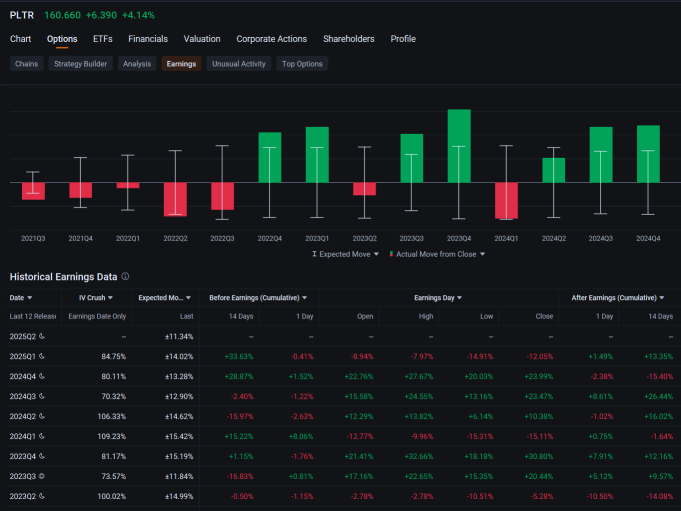Click the 2022Q2 red bar in chart
The height and width of the screenshot is (511, 681).
click(x=175, y=199)
